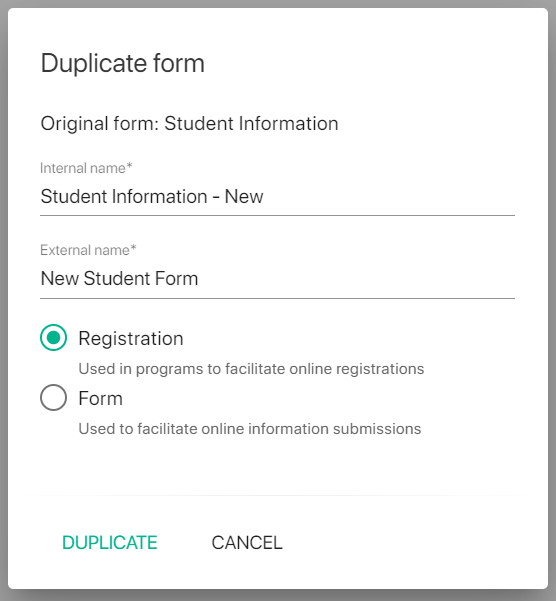Click the 'Internal name*' field label
This screenshot has width=556, height=601.
click(86, 168)
